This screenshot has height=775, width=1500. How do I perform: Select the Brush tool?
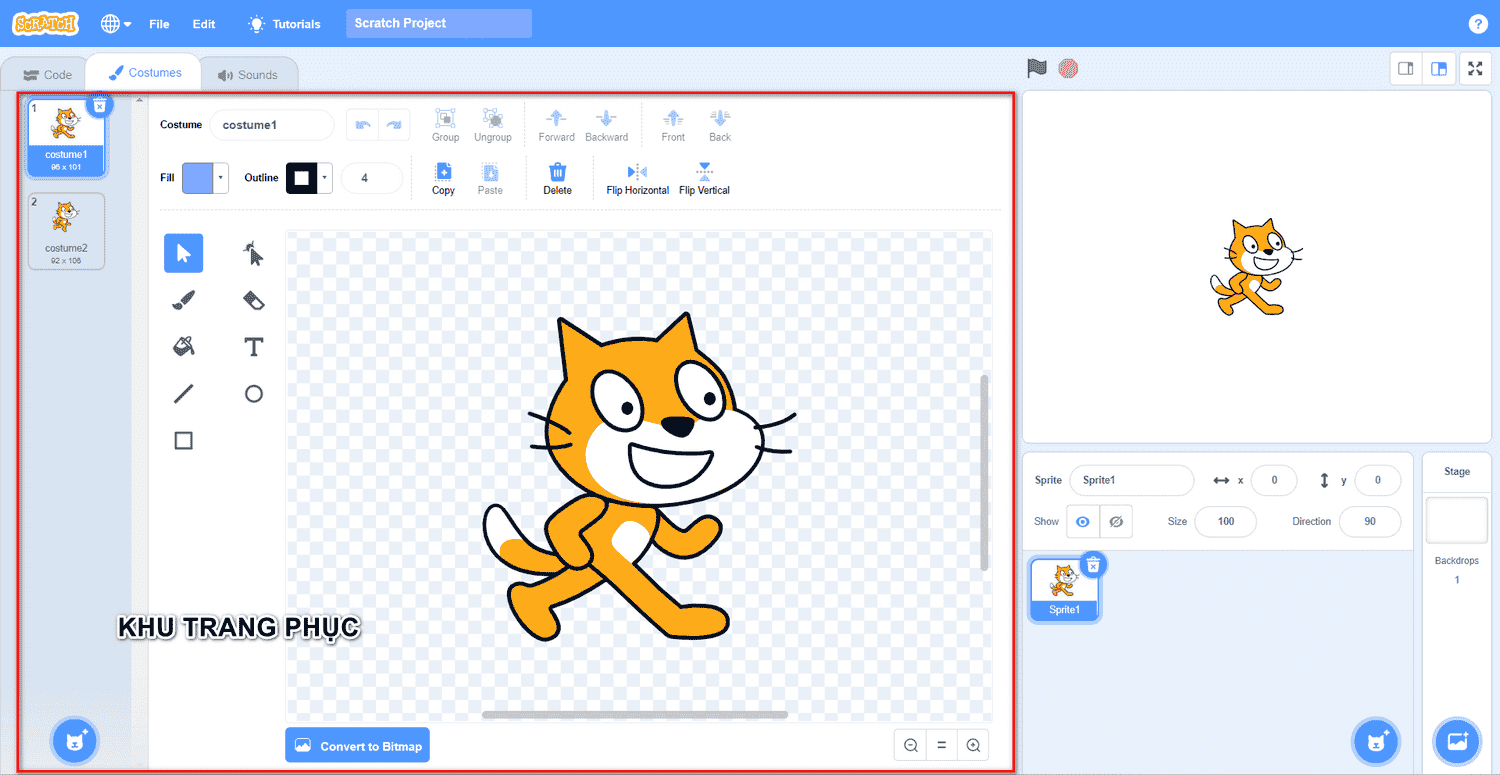183,300
